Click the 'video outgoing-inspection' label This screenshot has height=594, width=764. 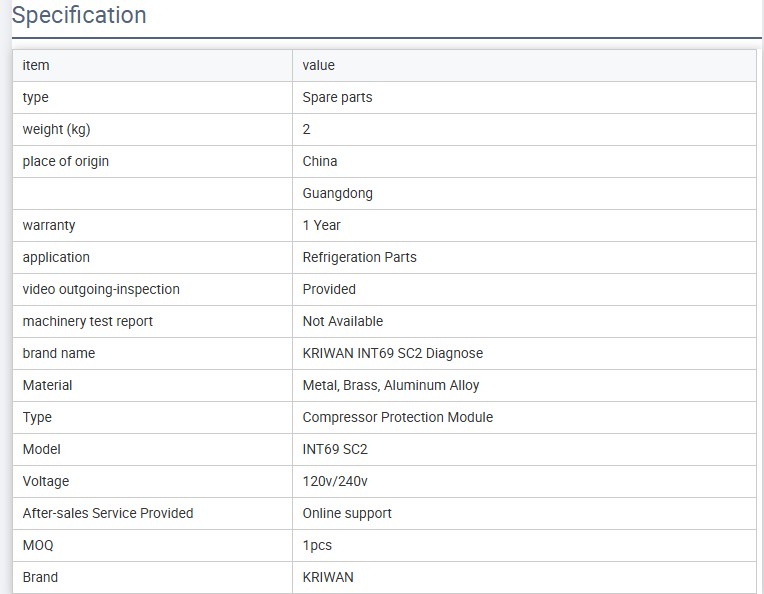click(101, 289)
